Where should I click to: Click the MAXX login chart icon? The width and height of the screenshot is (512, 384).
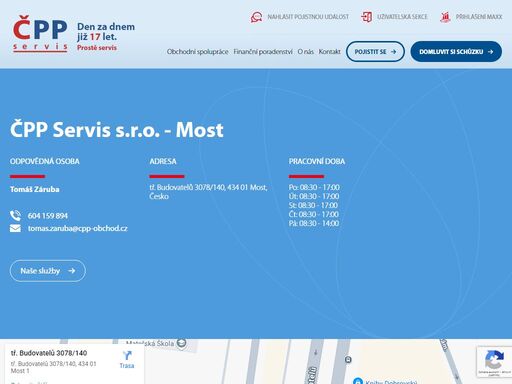(x=445, y=17)
